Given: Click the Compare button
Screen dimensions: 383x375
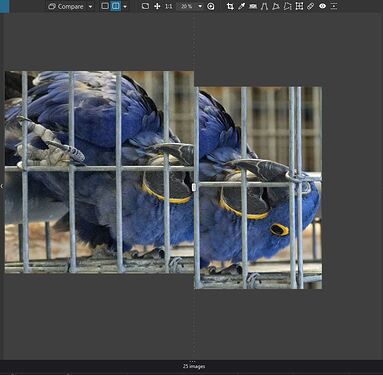Looking at the screenshot, I should (66, 6).
